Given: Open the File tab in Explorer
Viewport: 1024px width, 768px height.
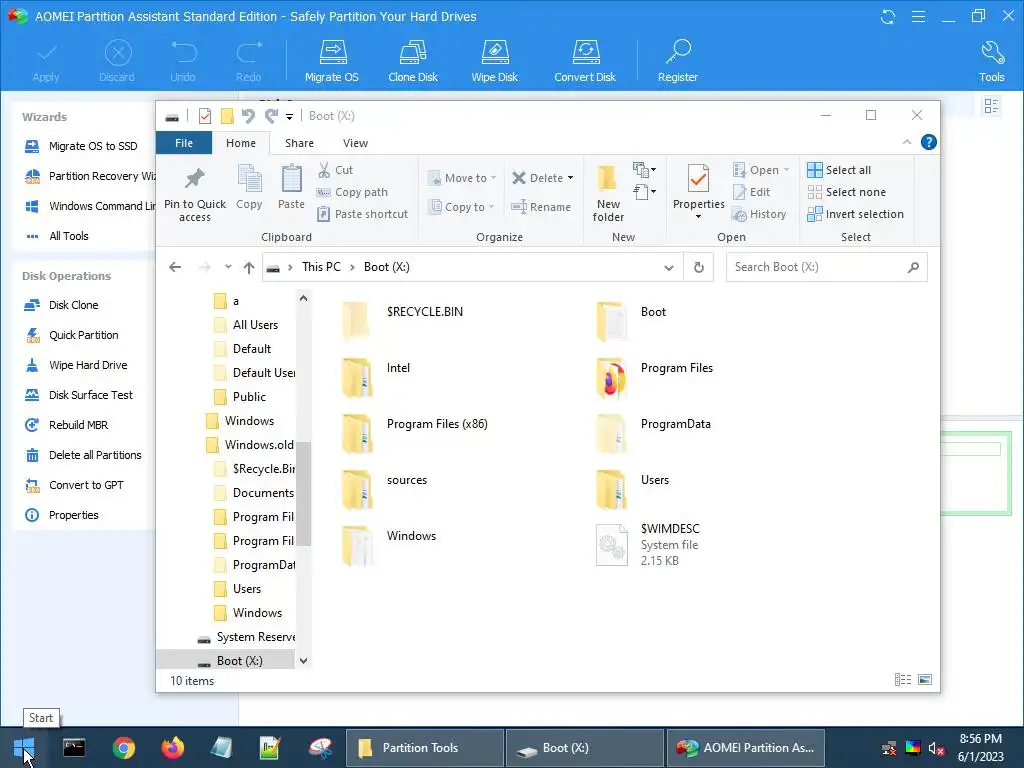Looking at the screenshot, I should [x=184, y=143].
